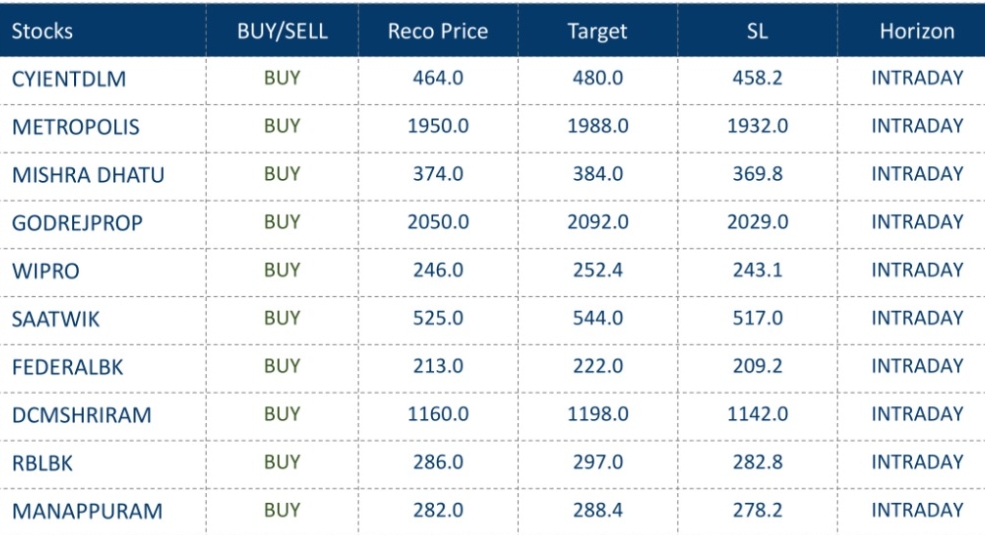Select the MISHRA DHATU stock name
This screenshot has height=535, width=985.
tap(88, 175)
